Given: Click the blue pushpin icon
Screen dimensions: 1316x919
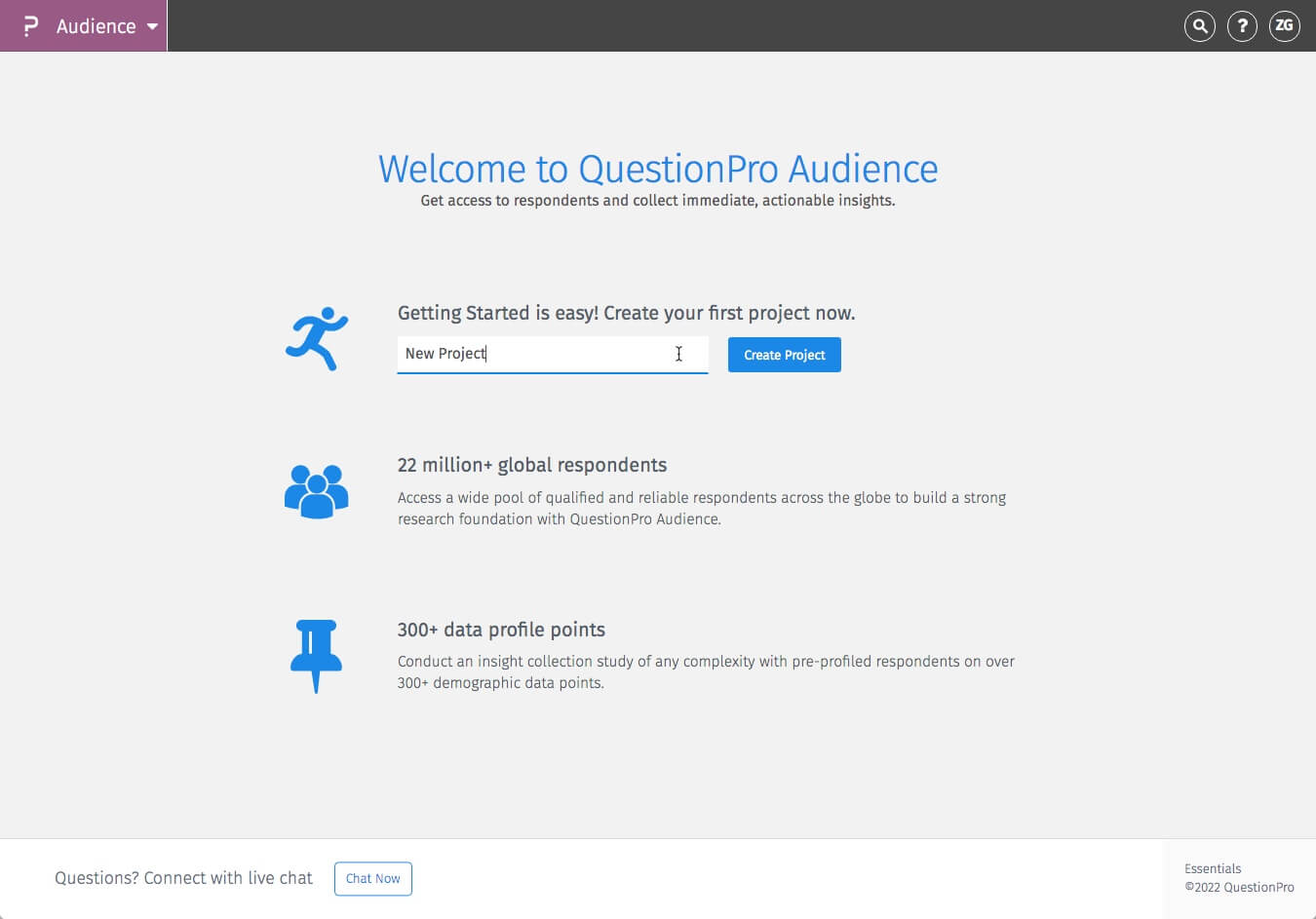Looking at the screenshot, I should [316, 655].
